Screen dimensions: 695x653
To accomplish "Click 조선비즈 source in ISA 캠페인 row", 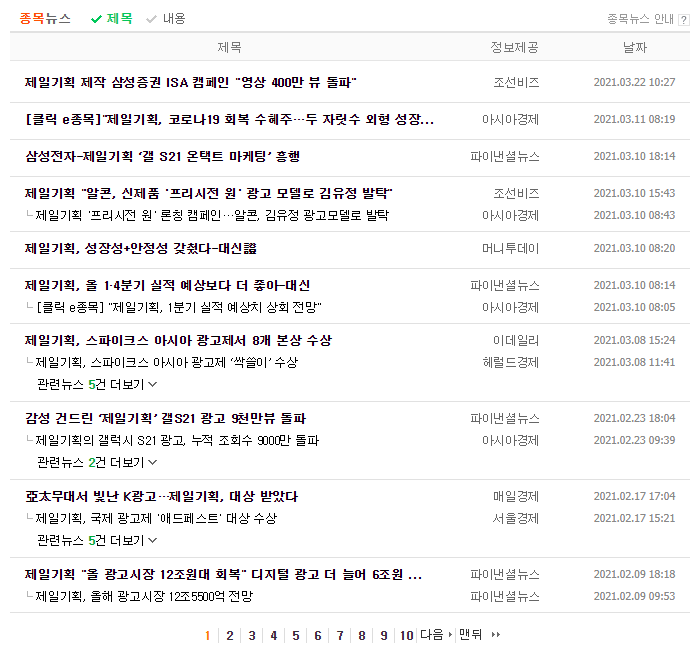I will 516,82.
